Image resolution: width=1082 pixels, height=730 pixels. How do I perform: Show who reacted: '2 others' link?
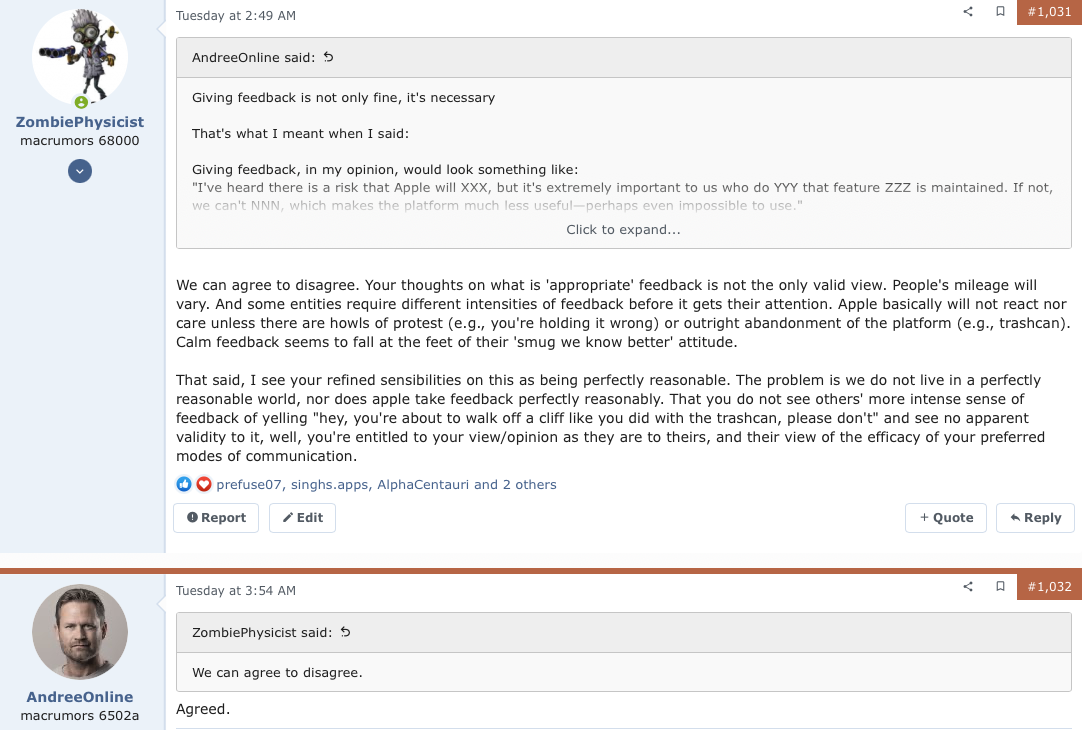point(529,485)
